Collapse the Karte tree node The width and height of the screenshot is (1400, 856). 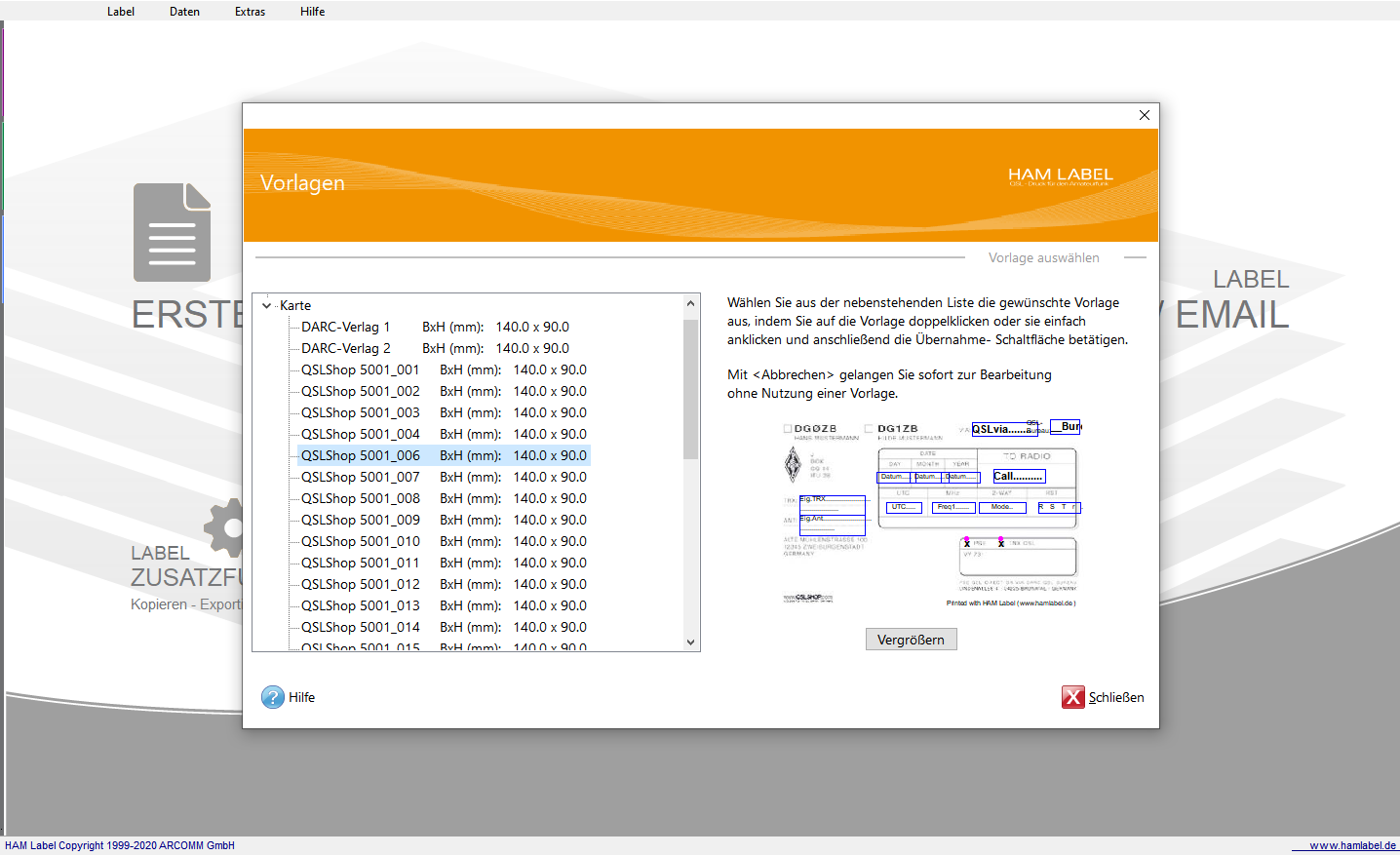coord(266,305)
